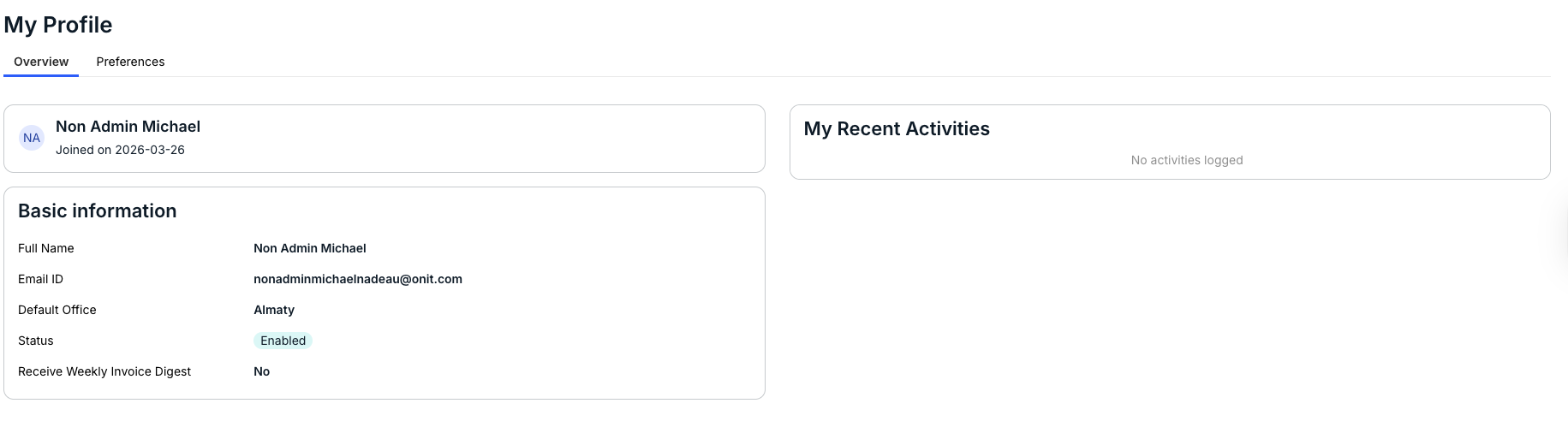Open the Overview tab
The height and width of the screenshot is (433, 1568).
41,62
